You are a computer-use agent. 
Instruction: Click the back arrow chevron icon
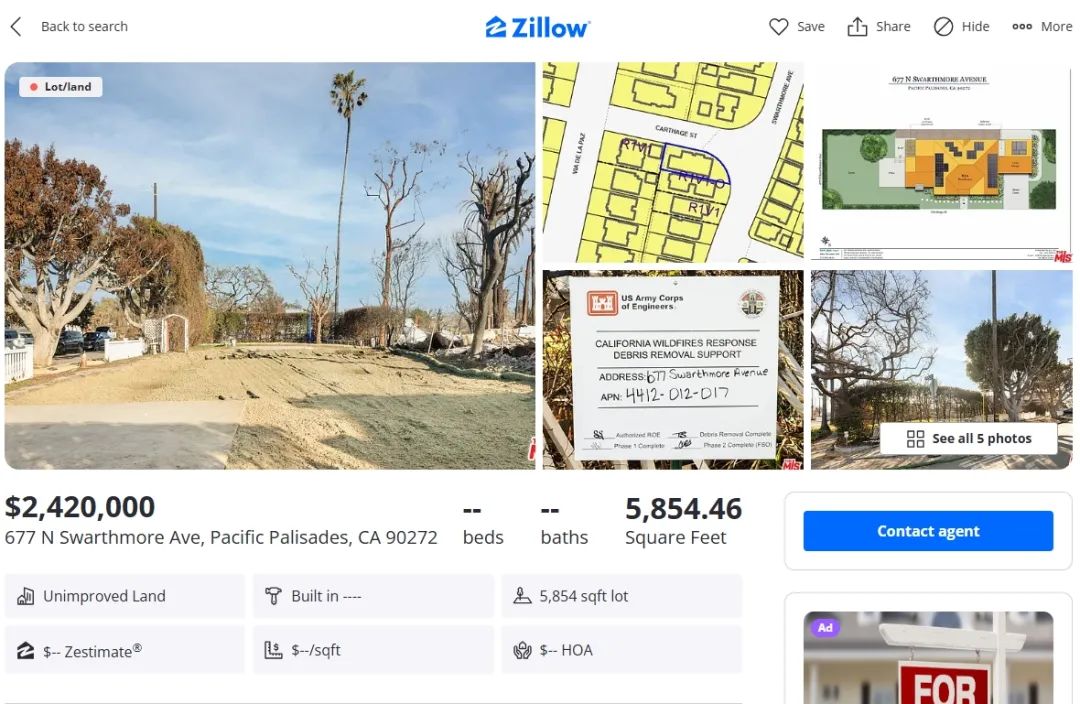16,27
